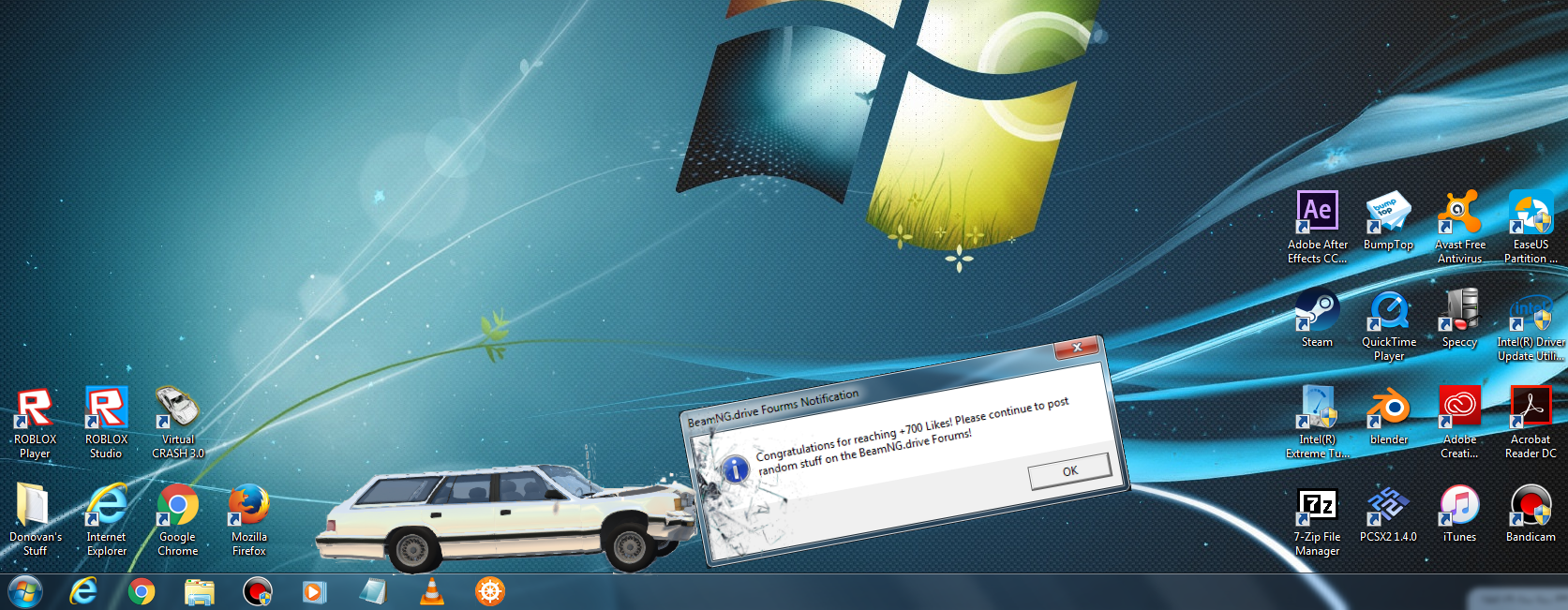Open Acrobat Reader DC shortcut
This screenshot has height=610, width=1568.
pos(1531,423)
